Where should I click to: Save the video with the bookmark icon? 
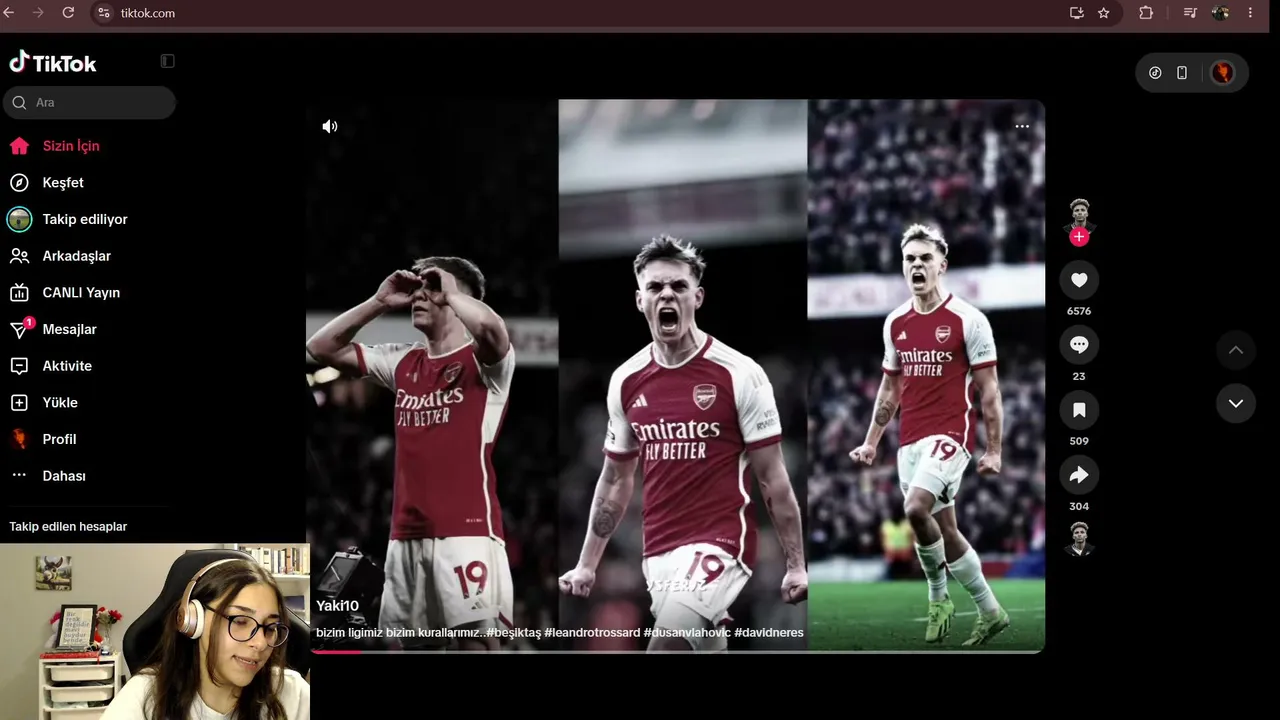click(x=1079, y=410)
